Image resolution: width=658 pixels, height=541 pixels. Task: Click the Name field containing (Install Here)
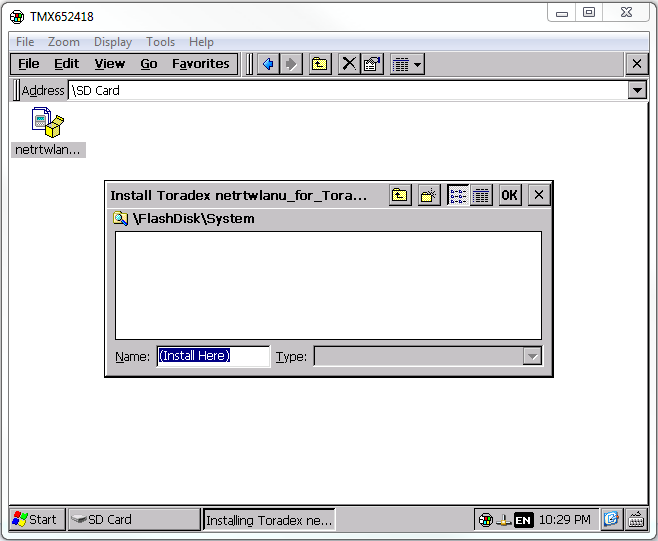pos(213,356)
